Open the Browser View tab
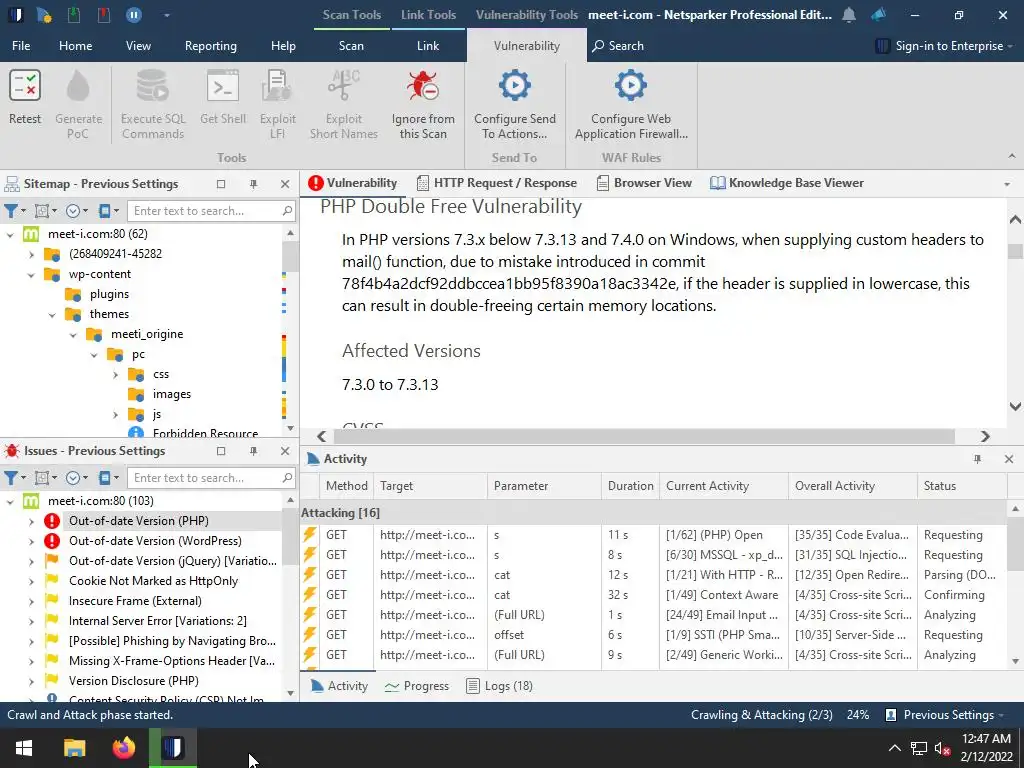1024x768 pixels. click(x=644, y=184)
